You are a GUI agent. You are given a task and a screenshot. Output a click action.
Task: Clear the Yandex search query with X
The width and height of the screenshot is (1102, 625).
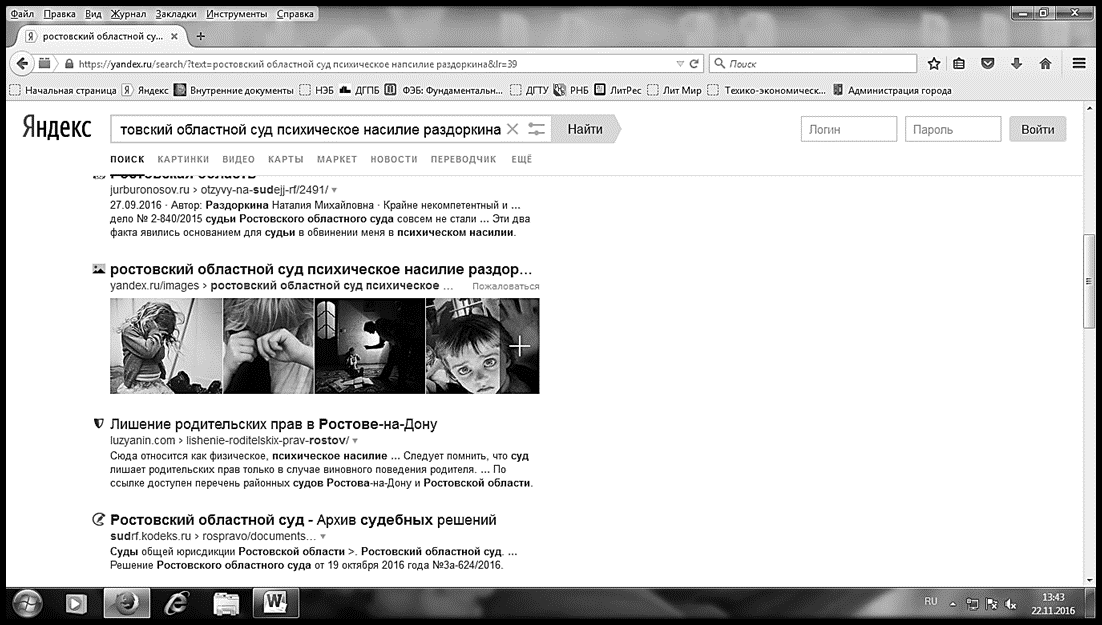pyautogui.click(x=512, y=129)
